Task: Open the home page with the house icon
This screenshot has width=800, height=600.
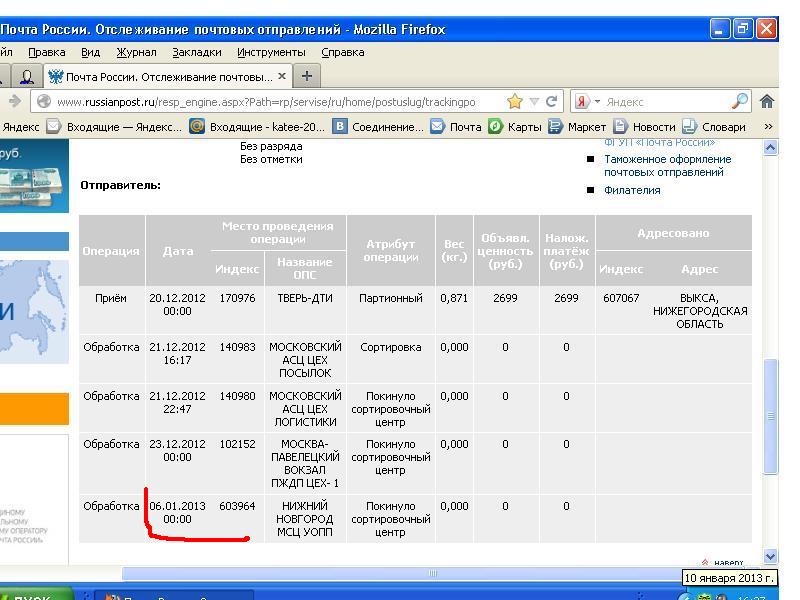Action: 766,102
